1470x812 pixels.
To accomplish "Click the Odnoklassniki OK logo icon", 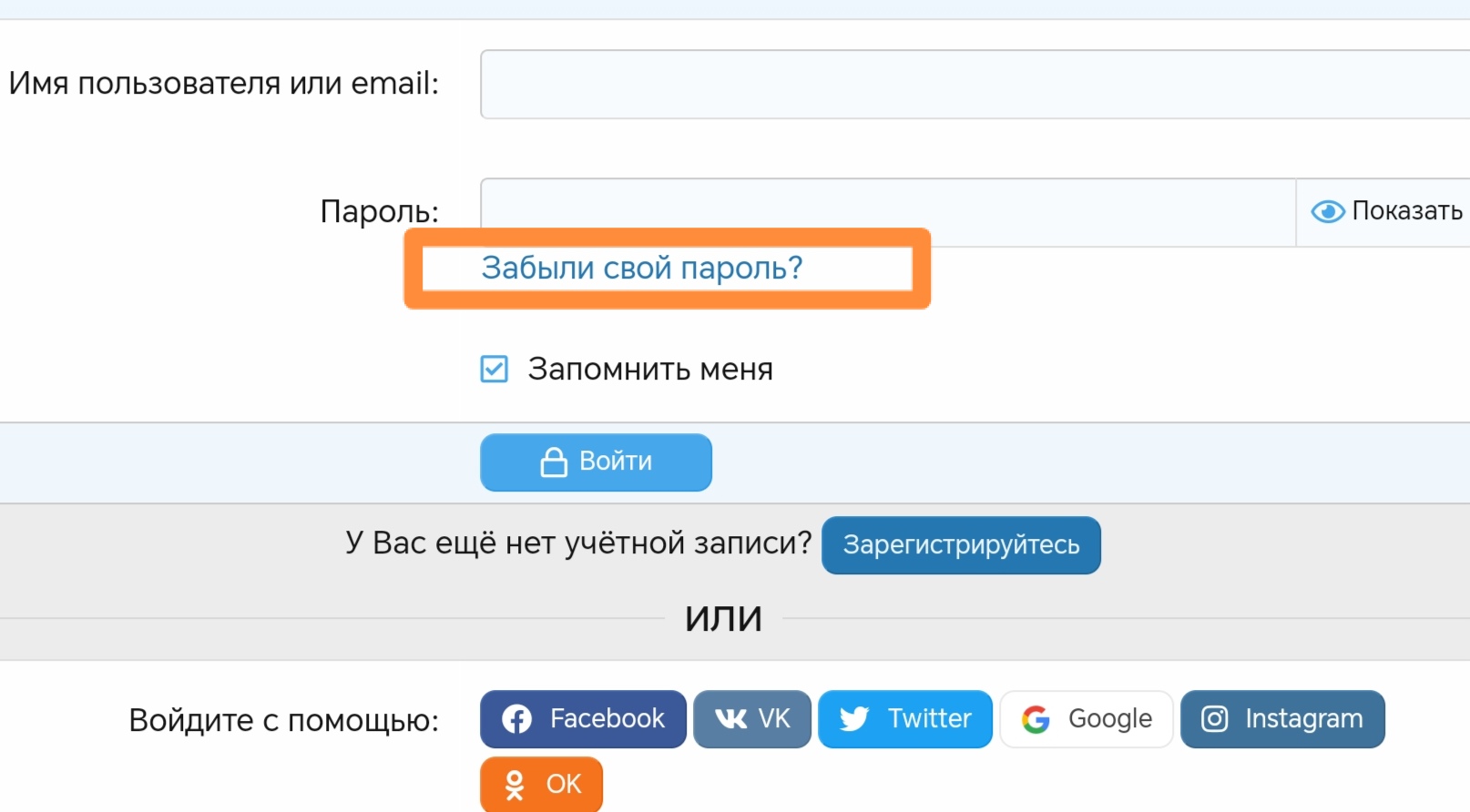I will tap(515, 785).
